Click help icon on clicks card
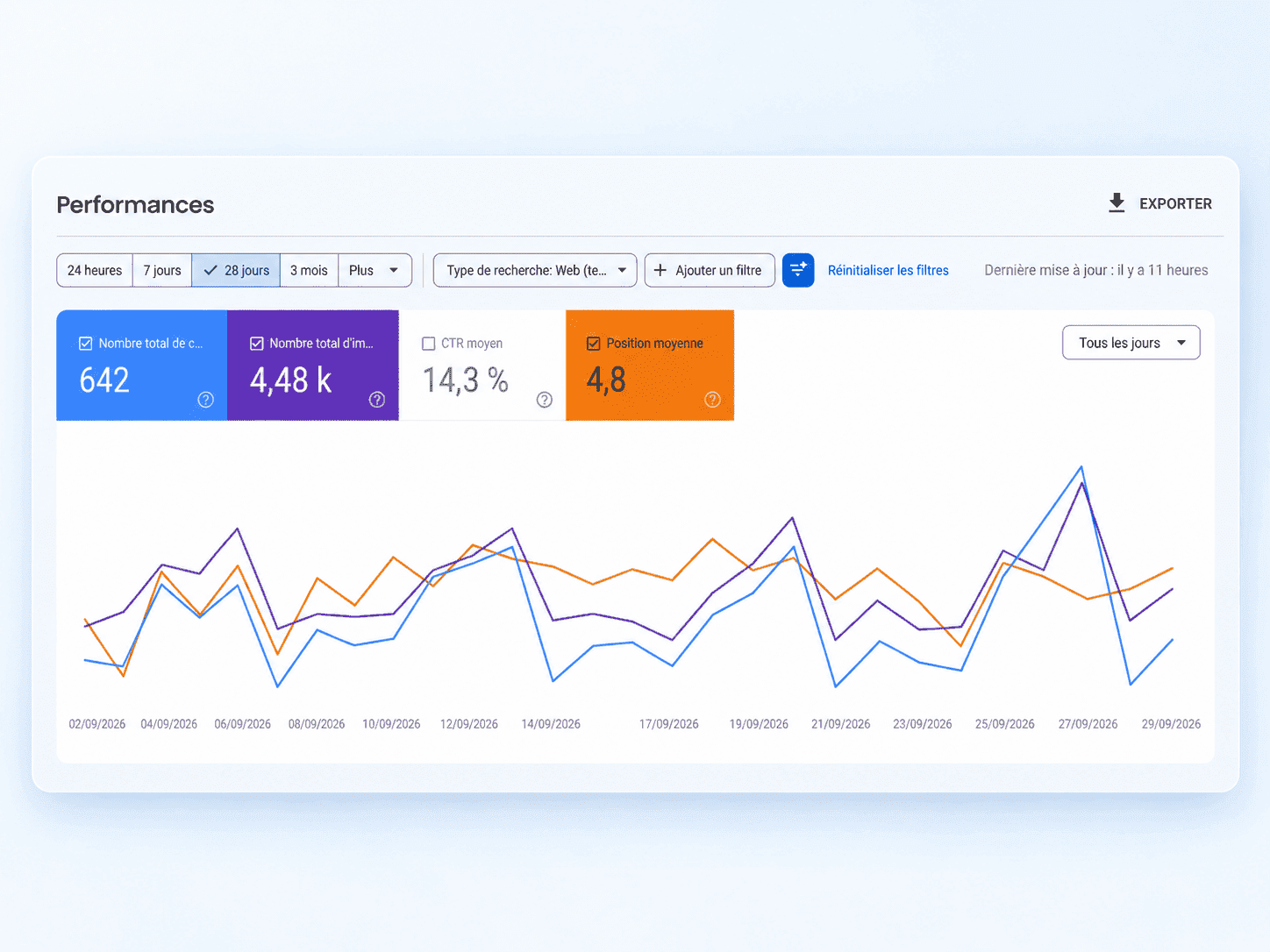Image resolution: width=1270 pixels, height=952 pixels. point(206,400)
